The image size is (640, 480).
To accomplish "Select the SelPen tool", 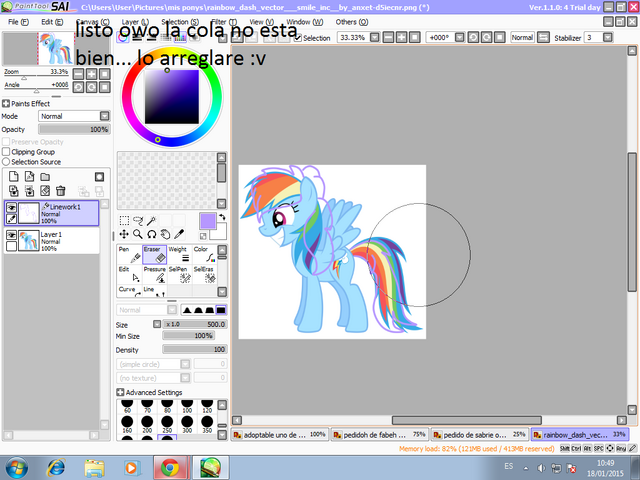I will pyautogui.click(x=180, y=275).
